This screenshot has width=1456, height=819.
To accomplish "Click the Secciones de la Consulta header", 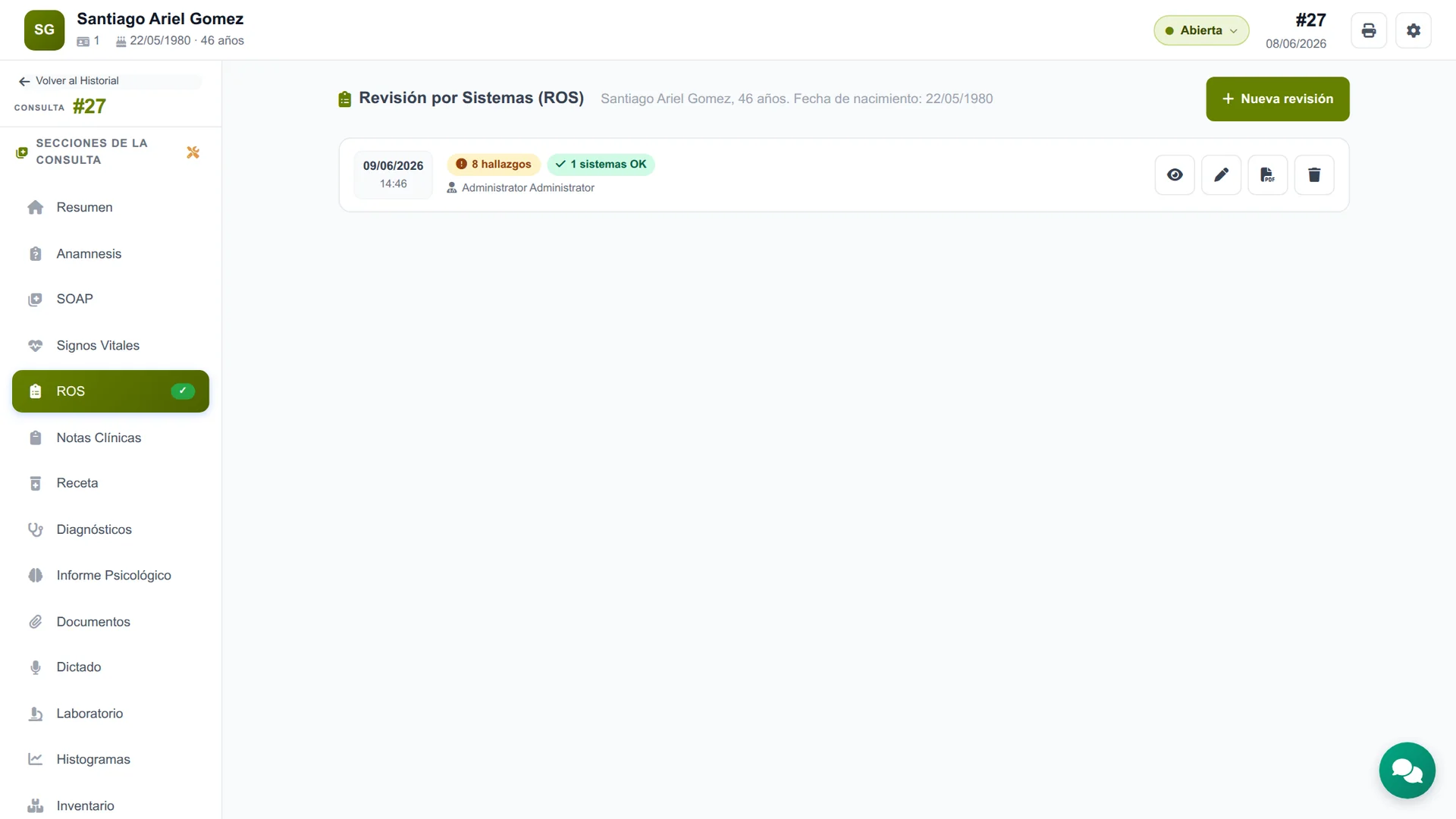I will pos(92,152).
